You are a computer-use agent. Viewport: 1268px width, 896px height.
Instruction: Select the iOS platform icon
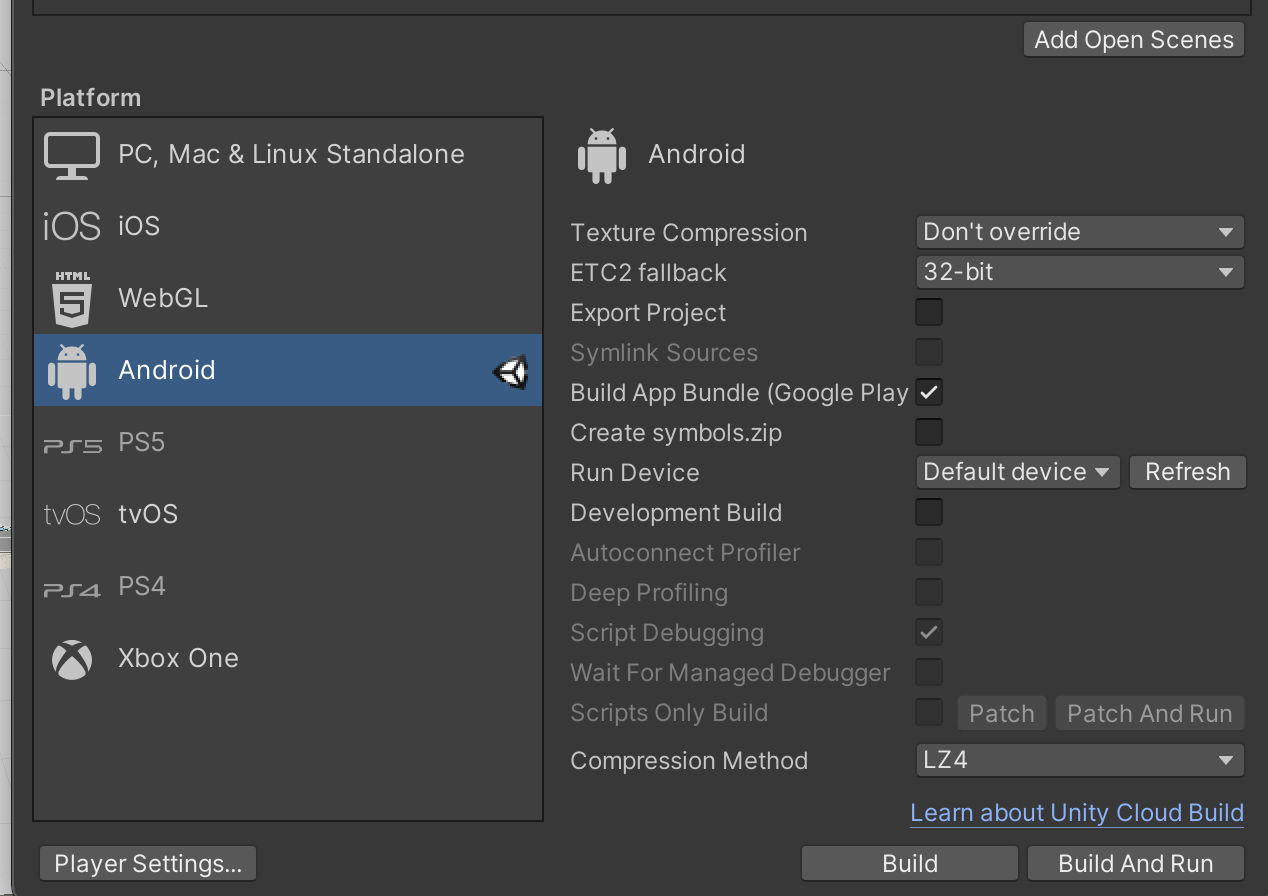pos(72,226)
